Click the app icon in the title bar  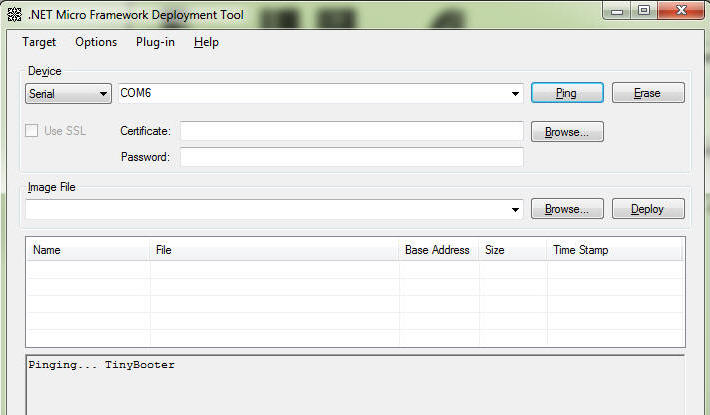[14, 14]
